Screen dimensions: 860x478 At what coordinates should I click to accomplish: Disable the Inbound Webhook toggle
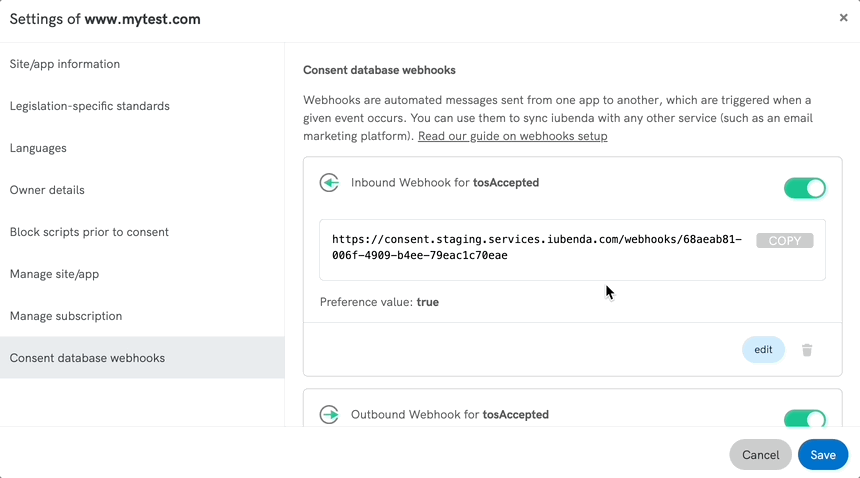pyautogui.click(x=805, y=187)
